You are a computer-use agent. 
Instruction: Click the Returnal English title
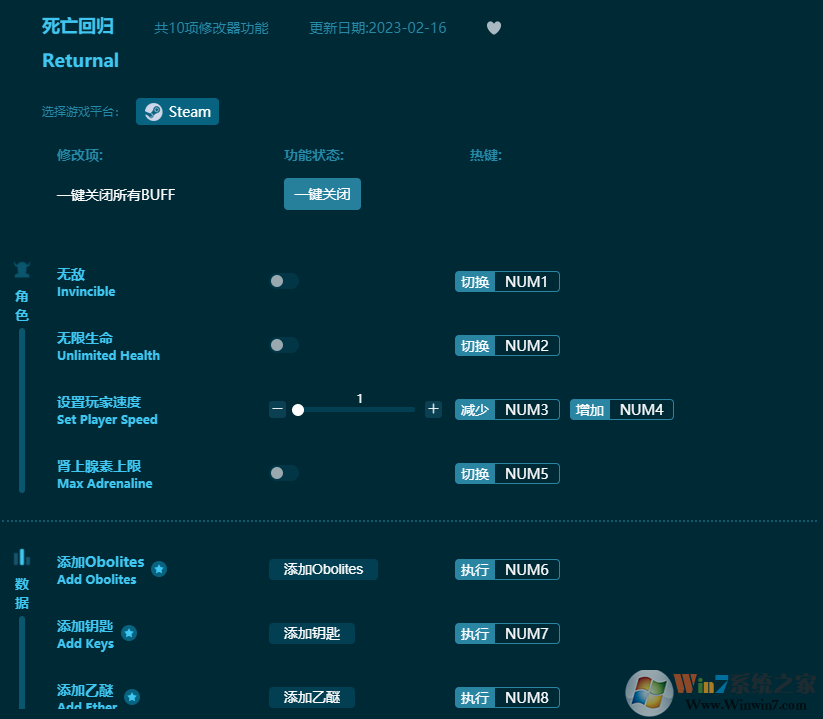[x=80, y=60]
